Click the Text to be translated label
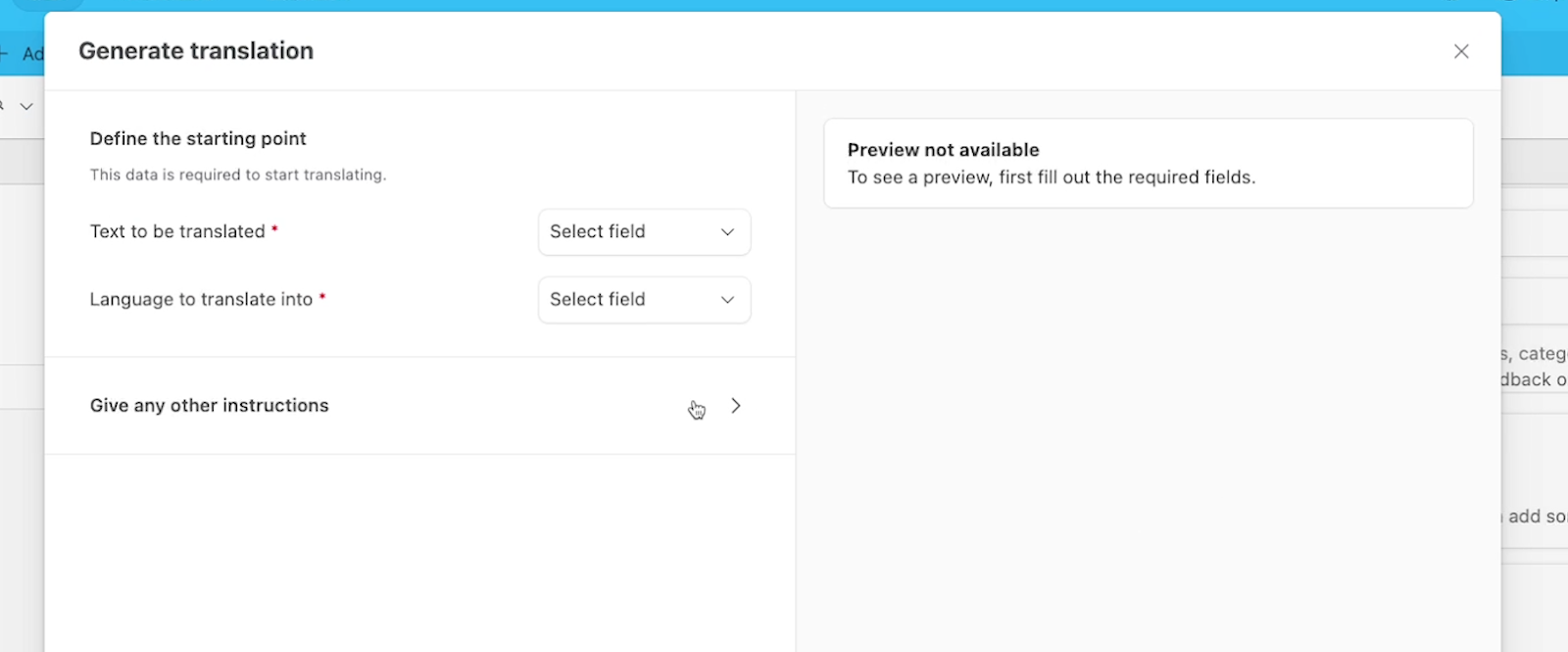Viewport: 1568px width, 652px height. point(177,232)
